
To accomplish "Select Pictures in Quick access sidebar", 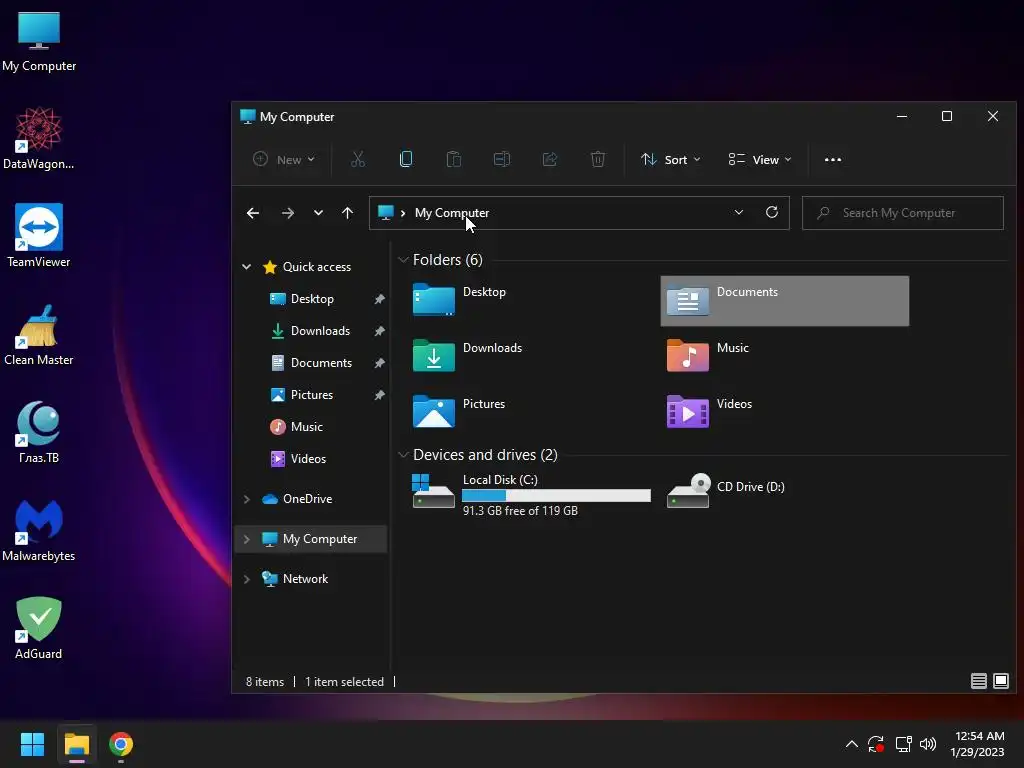I will 311,394.
